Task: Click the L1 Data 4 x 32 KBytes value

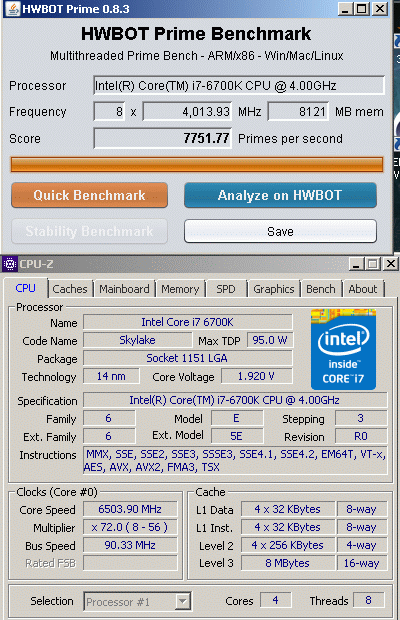Action: (288, 509)
